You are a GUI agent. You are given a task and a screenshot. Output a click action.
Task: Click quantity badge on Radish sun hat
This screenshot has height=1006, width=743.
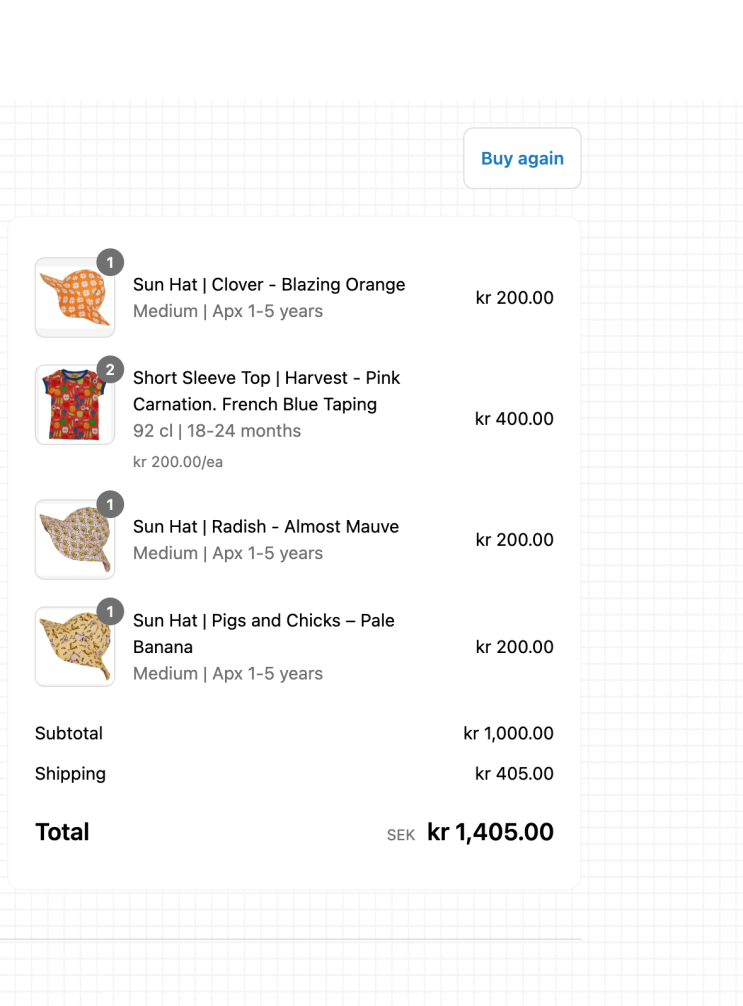pos(110,505)
